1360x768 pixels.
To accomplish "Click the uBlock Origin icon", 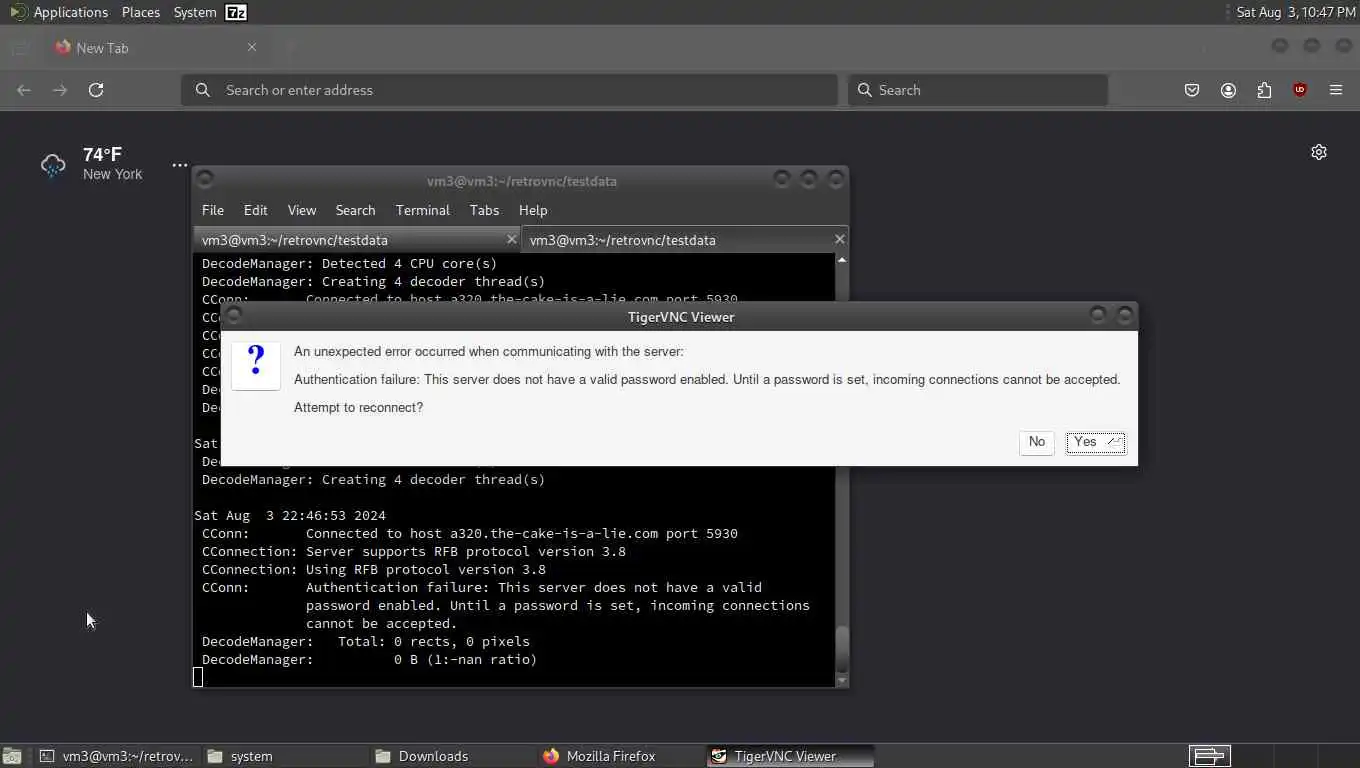I will 1300,90.
